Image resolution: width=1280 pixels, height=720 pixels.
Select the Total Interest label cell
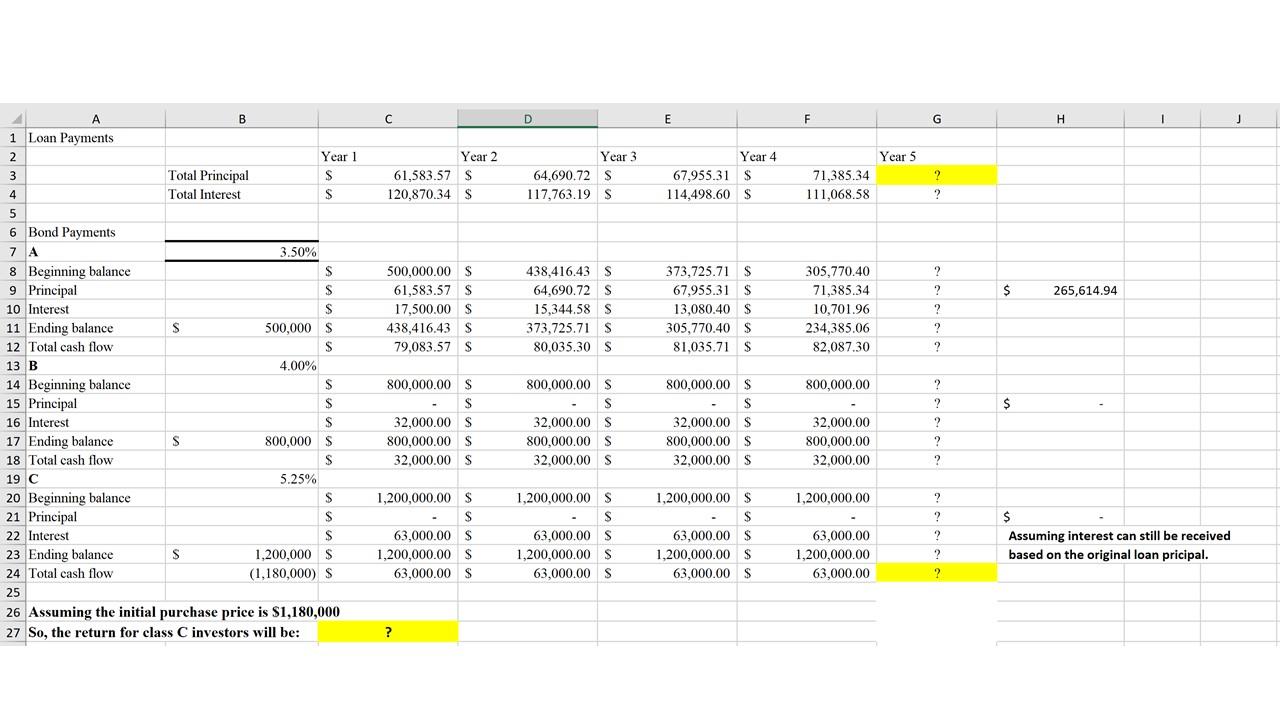pos(242,194)
